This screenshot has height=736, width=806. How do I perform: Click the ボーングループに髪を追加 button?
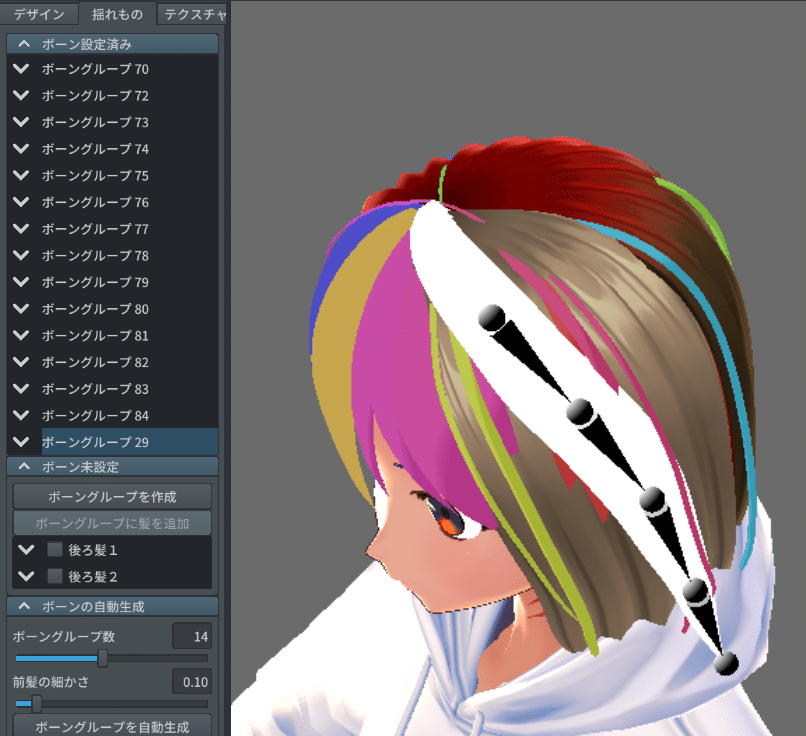click(112, 523)
